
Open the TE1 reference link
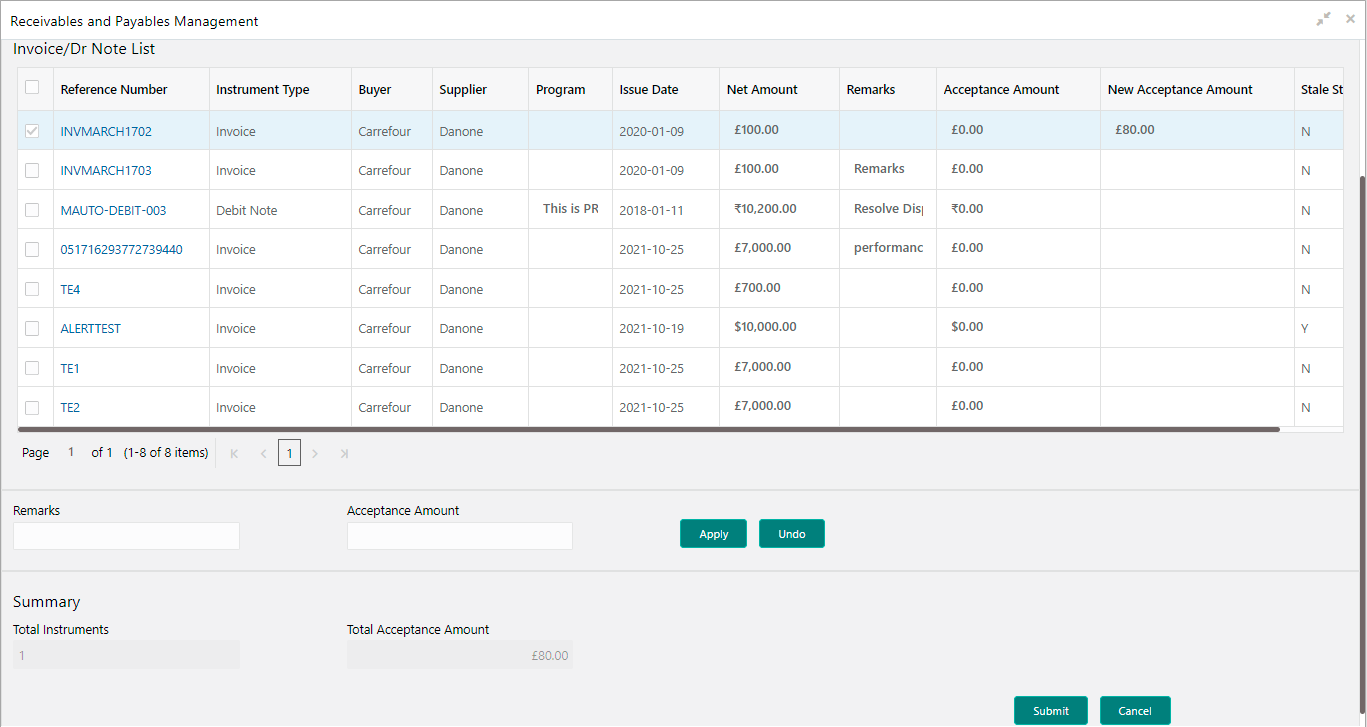tap(70, 369)
